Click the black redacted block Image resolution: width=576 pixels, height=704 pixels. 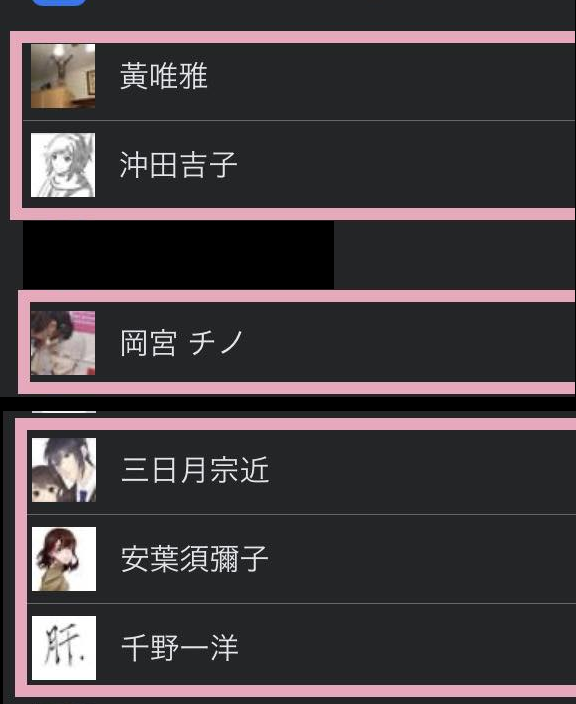point(178,255)
